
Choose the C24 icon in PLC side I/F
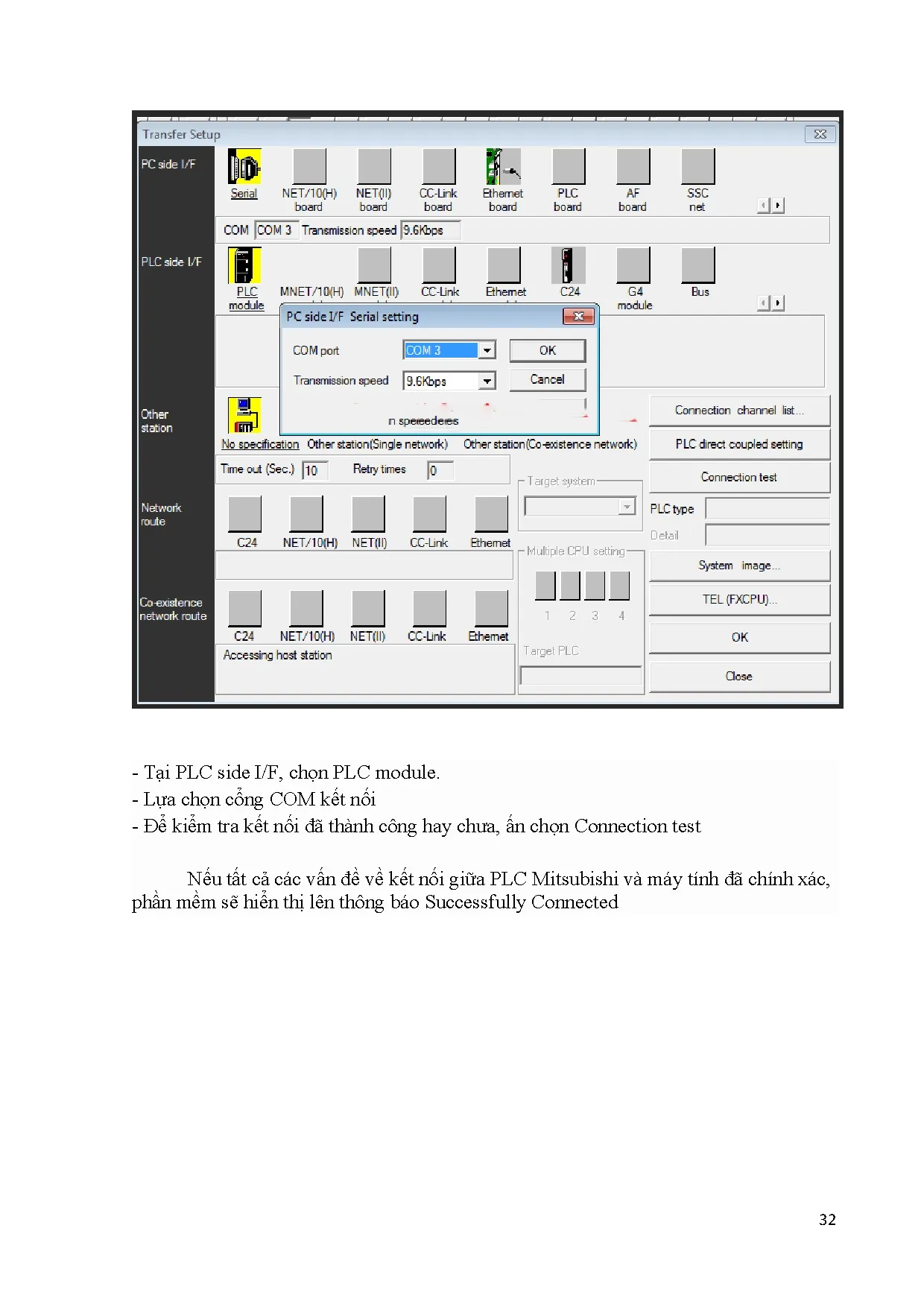(x=569, y=265)
